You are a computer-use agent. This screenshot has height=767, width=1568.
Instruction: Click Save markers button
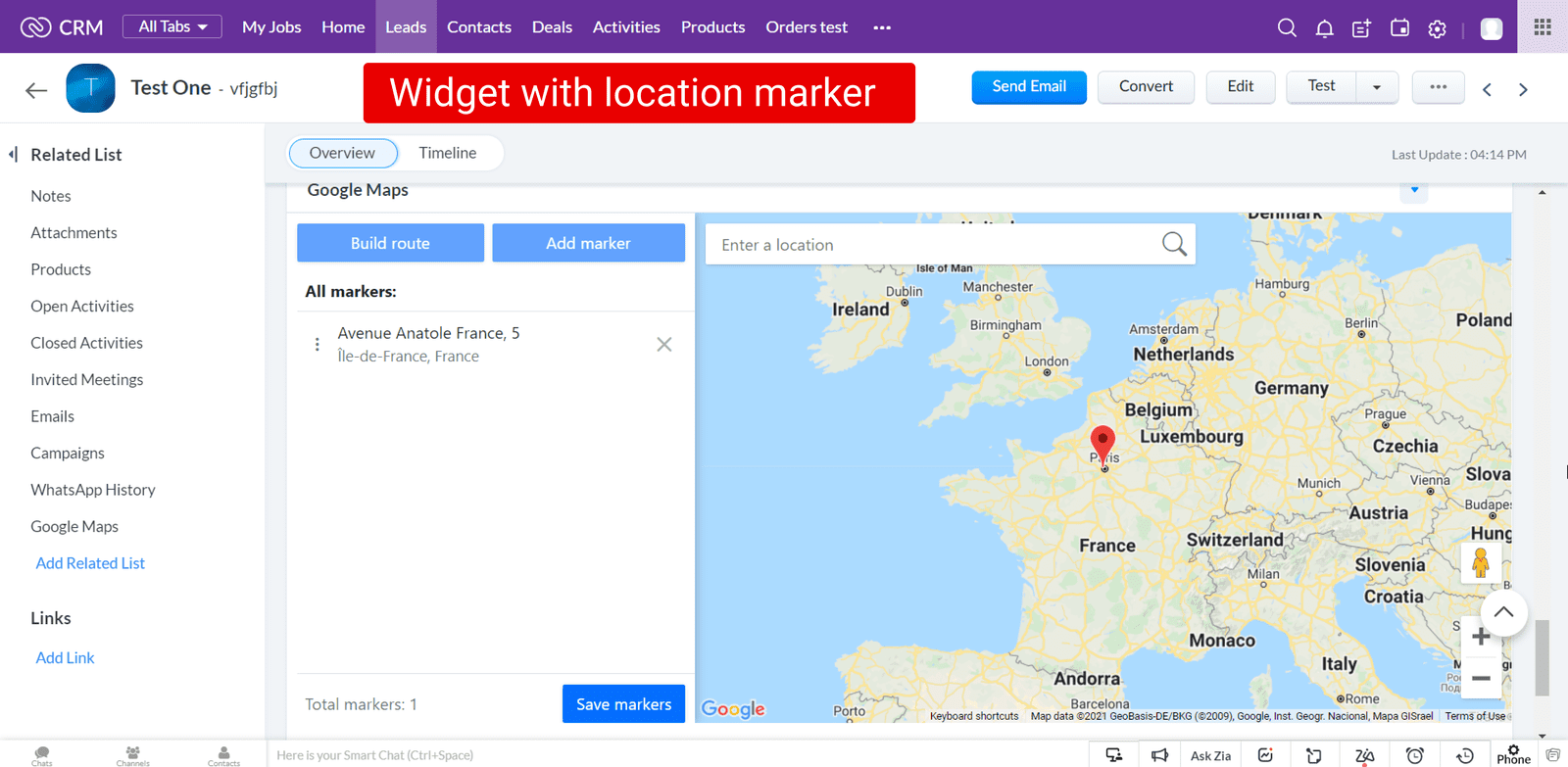point(623,704)
